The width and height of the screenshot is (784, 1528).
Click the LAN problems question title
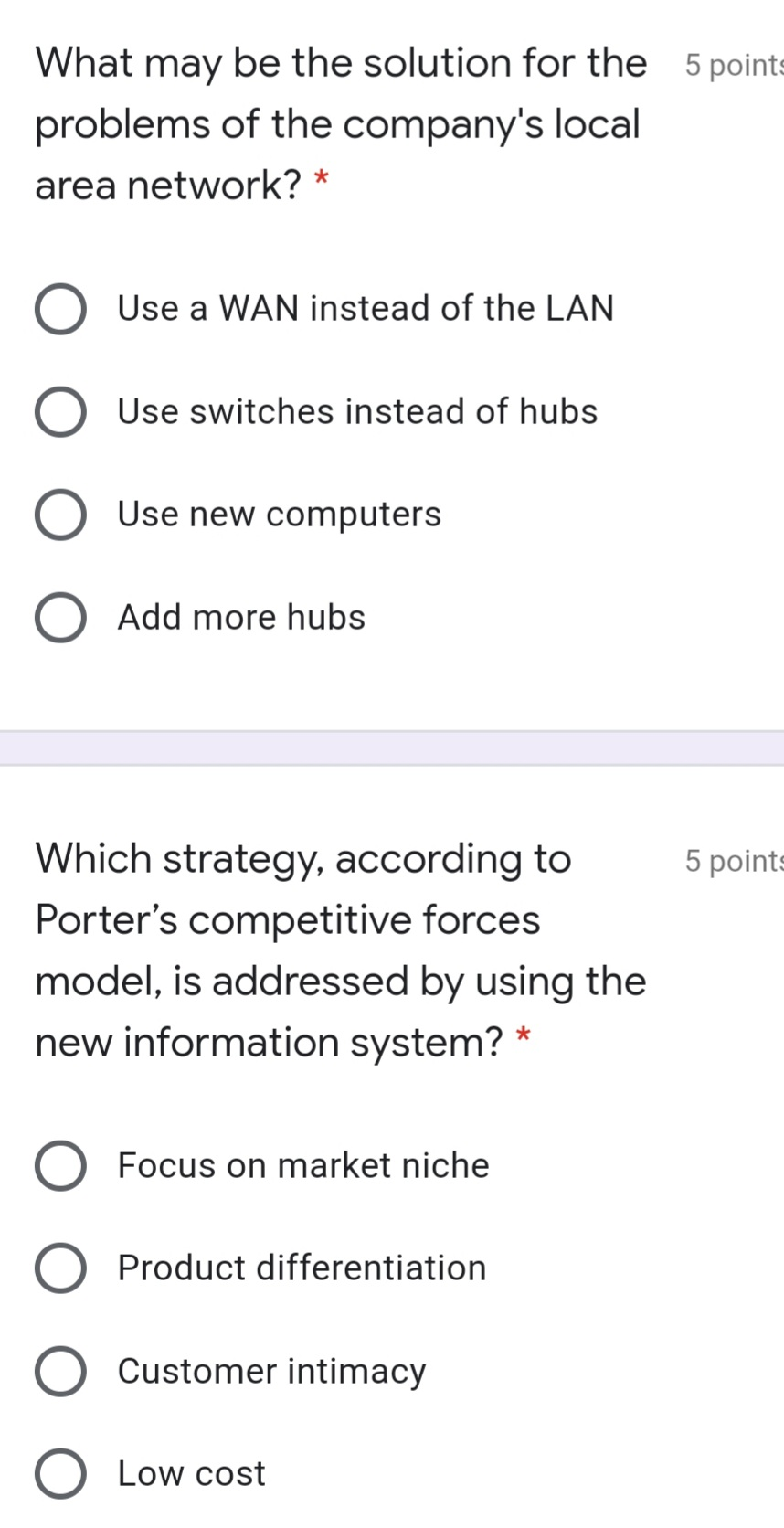pyautogui.click(x=338, y=123)
